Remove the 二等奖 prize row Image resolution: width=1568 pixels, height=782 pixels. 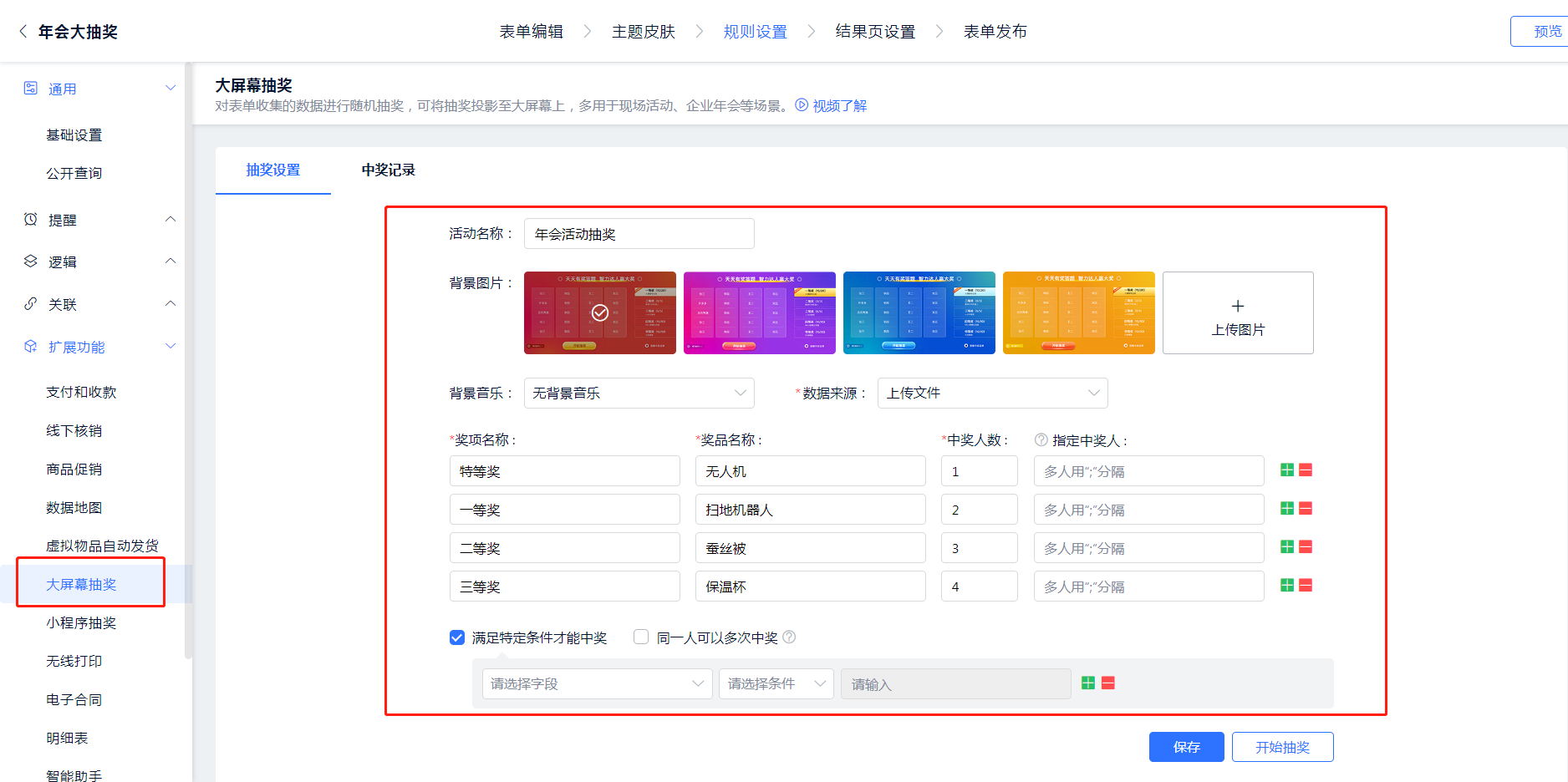(1306, 547)
